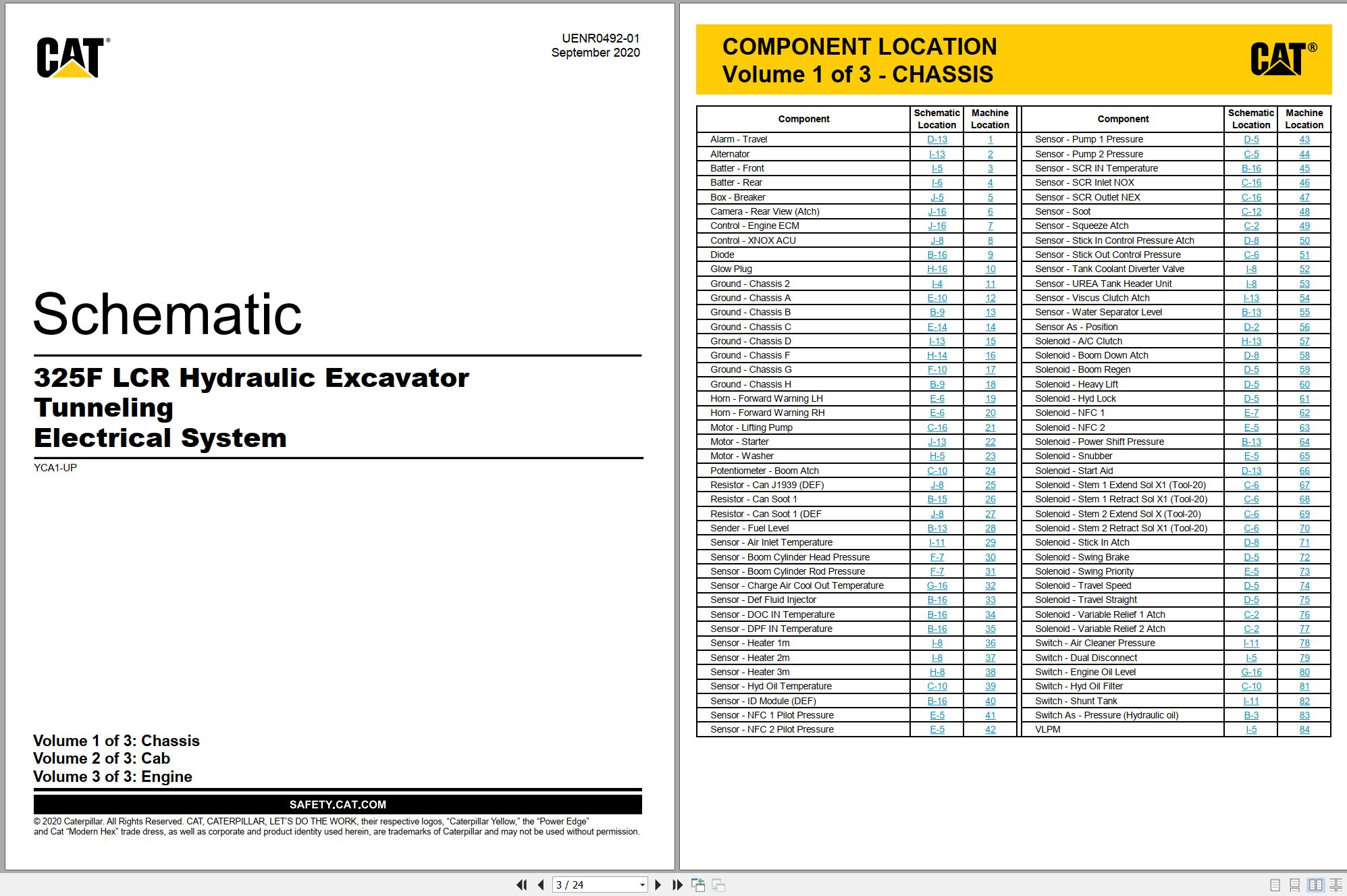The height and width of the screenshot is (896, 1347).
Task: Open machine location 72 for Solenoid - Swing Brake
Action: tap(1304, 557)
